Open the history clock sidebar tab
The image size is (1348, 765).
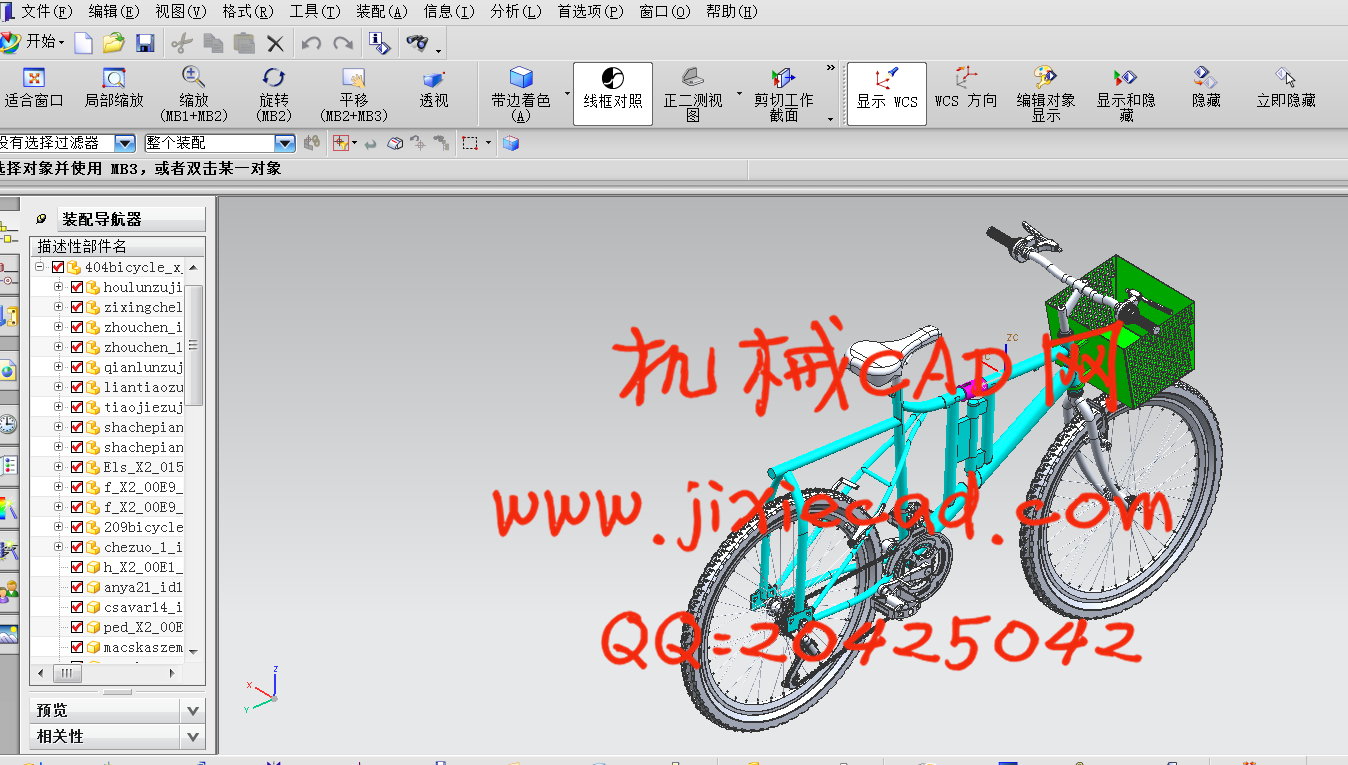tap(8, 423)
